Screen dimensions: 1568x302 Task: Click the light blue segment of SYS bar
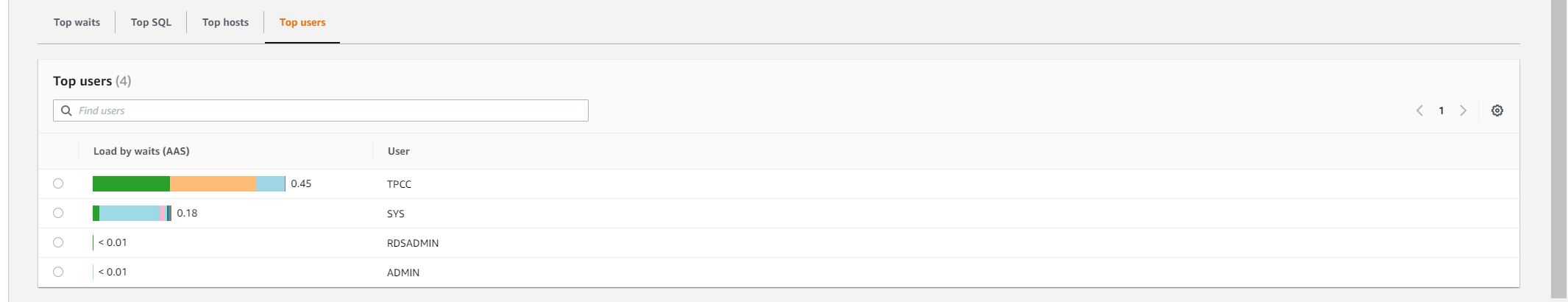(x=129, y=213)
